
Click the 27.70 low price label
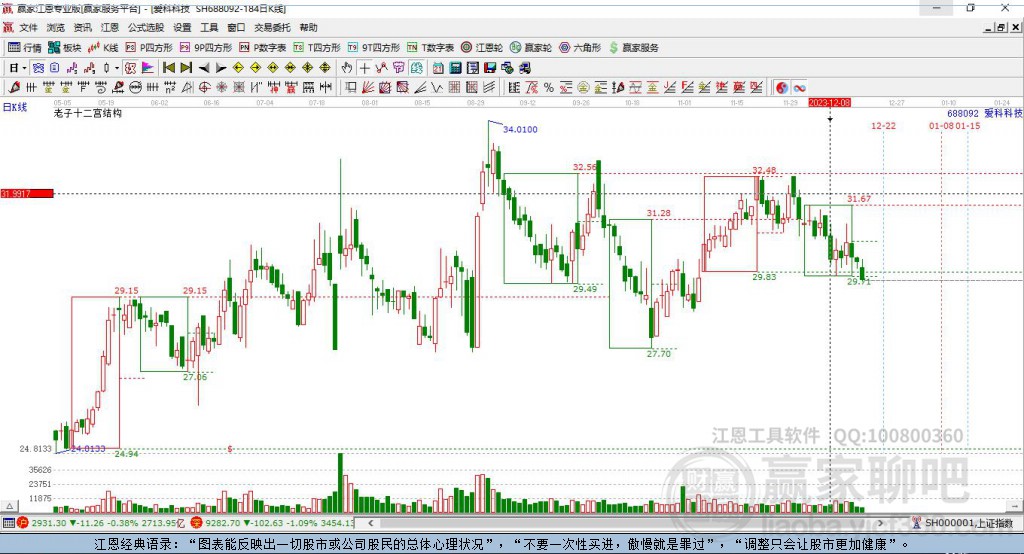click(658, 353)
